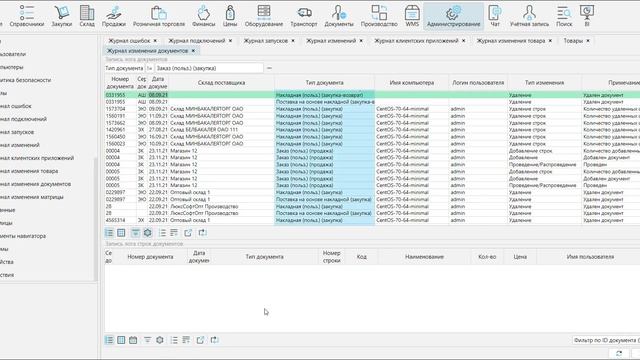Image resolution: width=640 pixels, height=360 pixels.
Task: Click export icon in lower grid toolbar
Action: (200, 340)
